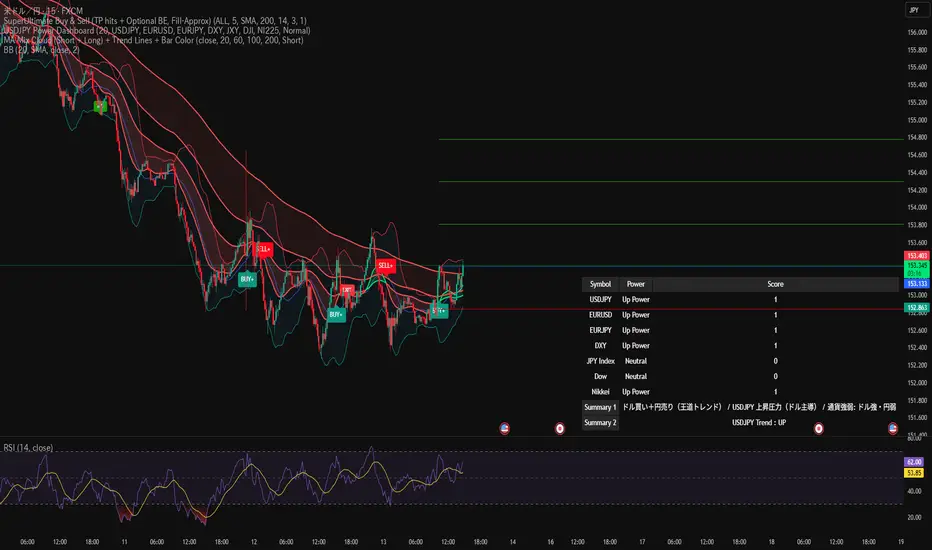The width and height of the screenshot is (932, 550).
Task: Click the small green signal marker on the 10th
Action: pyautogui.click(x=100, y=106)
